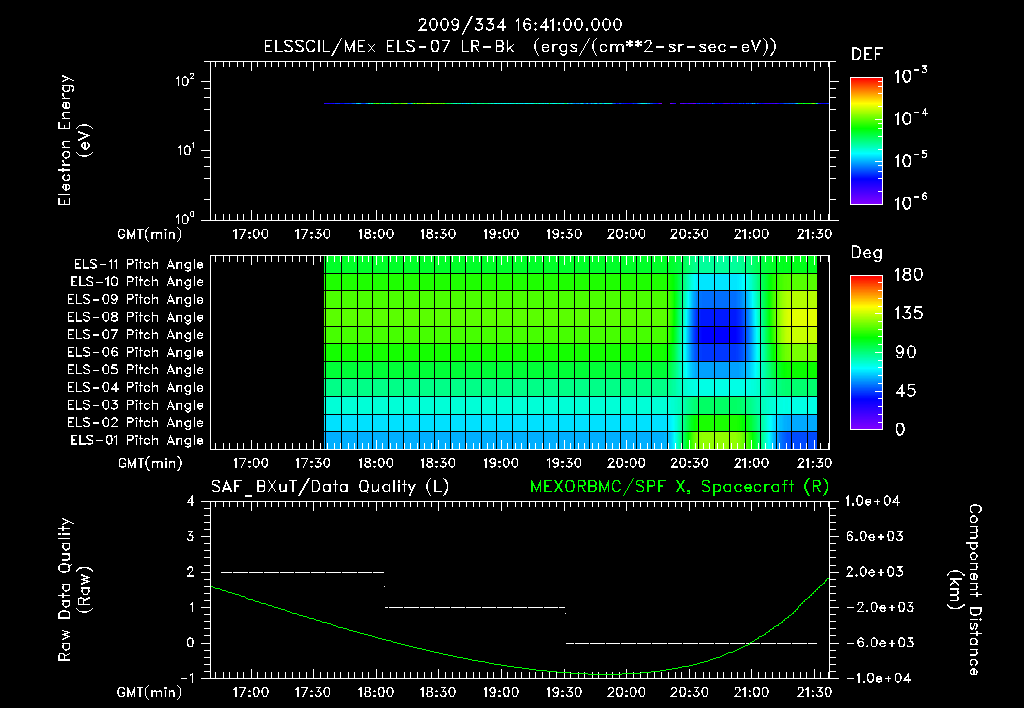The width and height of the screenshot is (1024, 708).
Task: Click the ELS-03 Pitch Angle label
Action: [x=135, y=405]
